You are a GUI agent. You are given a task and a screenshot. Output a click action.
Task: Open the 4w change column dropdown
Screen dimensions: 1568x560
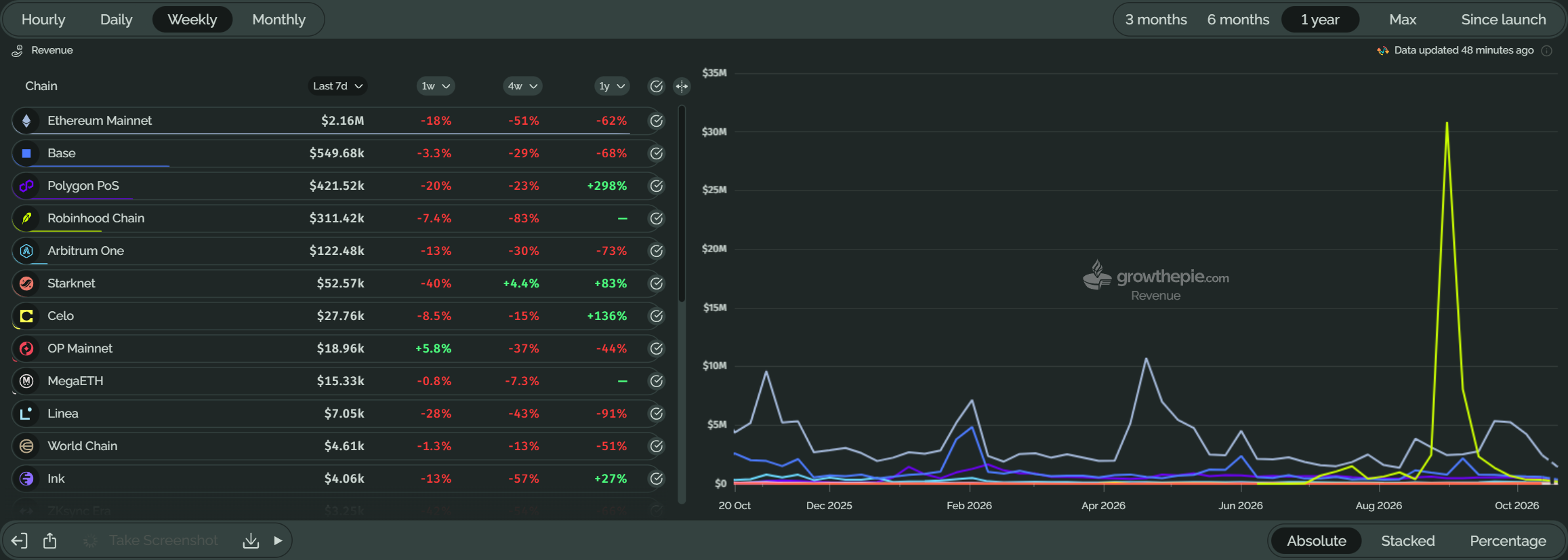(x=522, y=86)
